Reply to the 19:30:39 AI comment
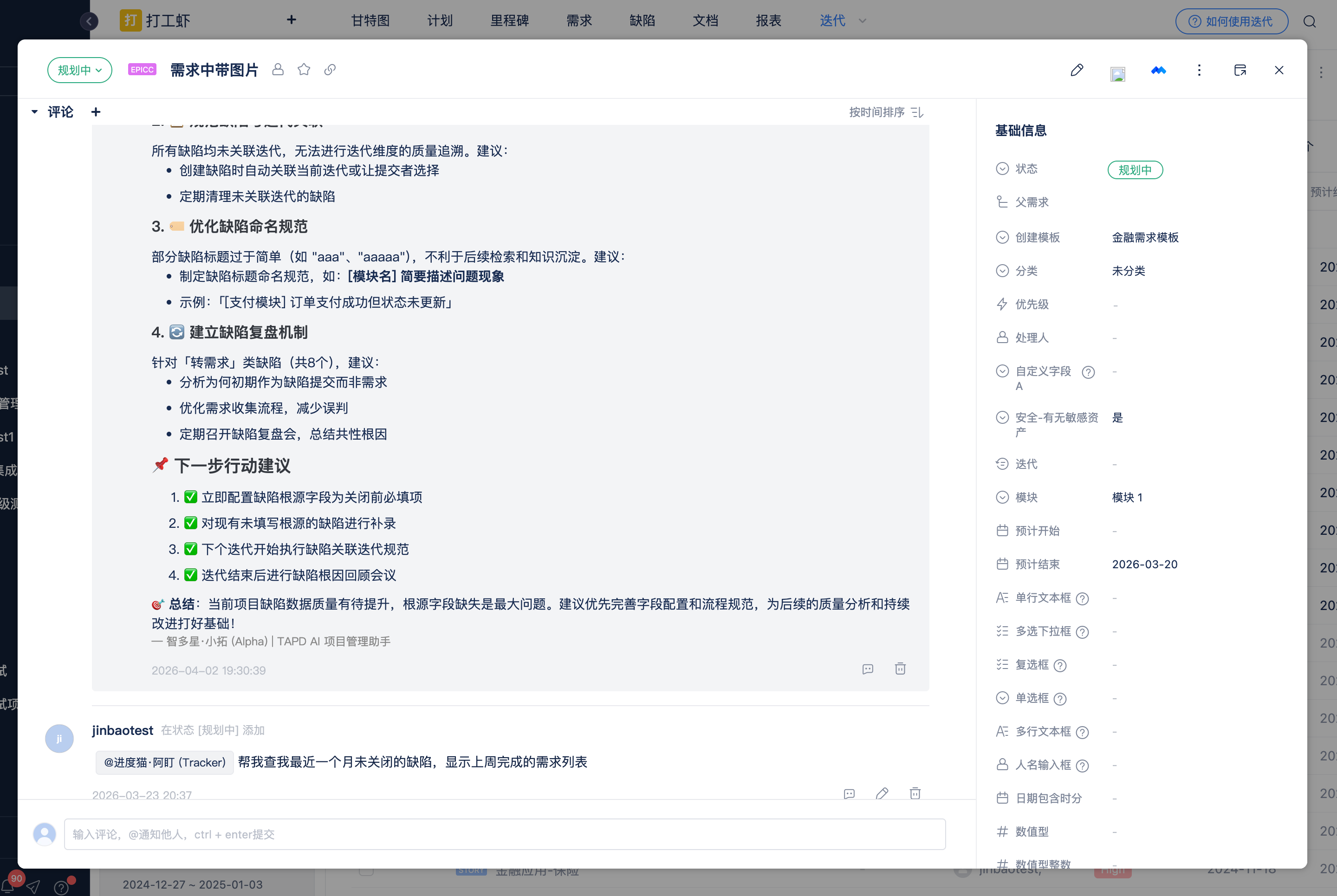This screenshot has width=1337, height=896. [867, 669]
